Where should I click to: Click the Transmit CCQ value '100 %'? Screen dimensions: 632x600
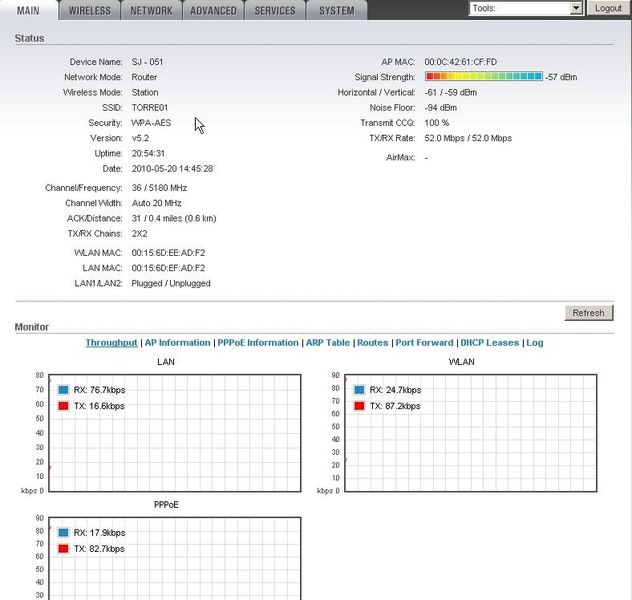click(x=437, y=123)
